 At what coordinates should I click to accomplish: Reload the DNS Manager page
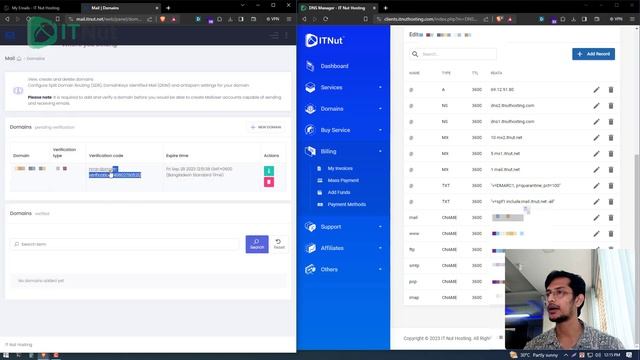click(325, 19)
